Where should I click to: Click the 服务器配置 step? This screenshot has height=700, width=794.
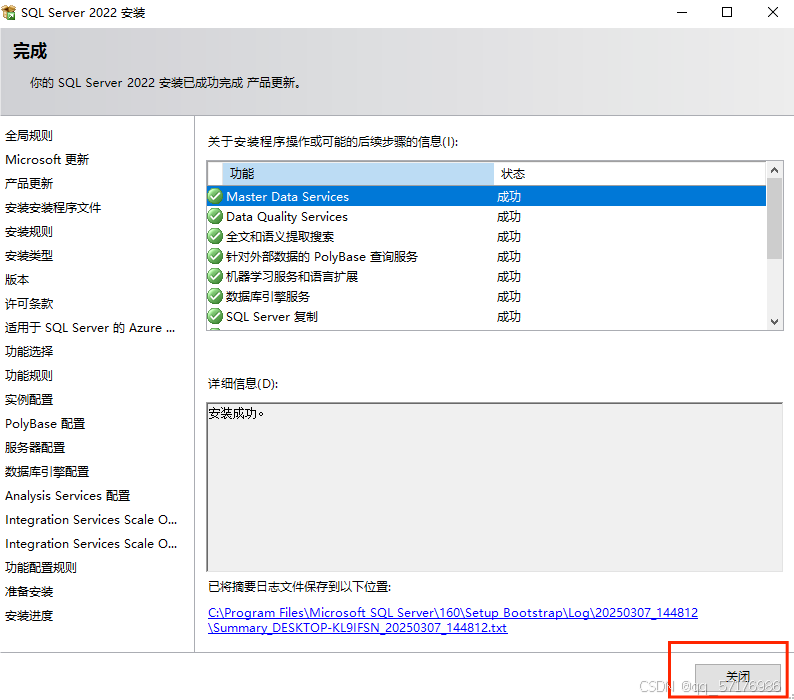(35, 448)
